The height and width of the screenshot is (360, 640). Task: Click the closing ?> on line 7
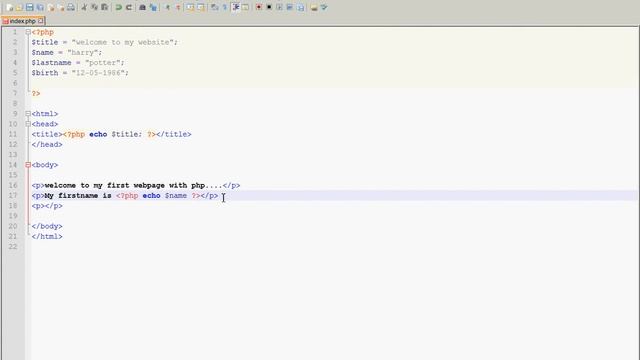click(x=36, y=93)
